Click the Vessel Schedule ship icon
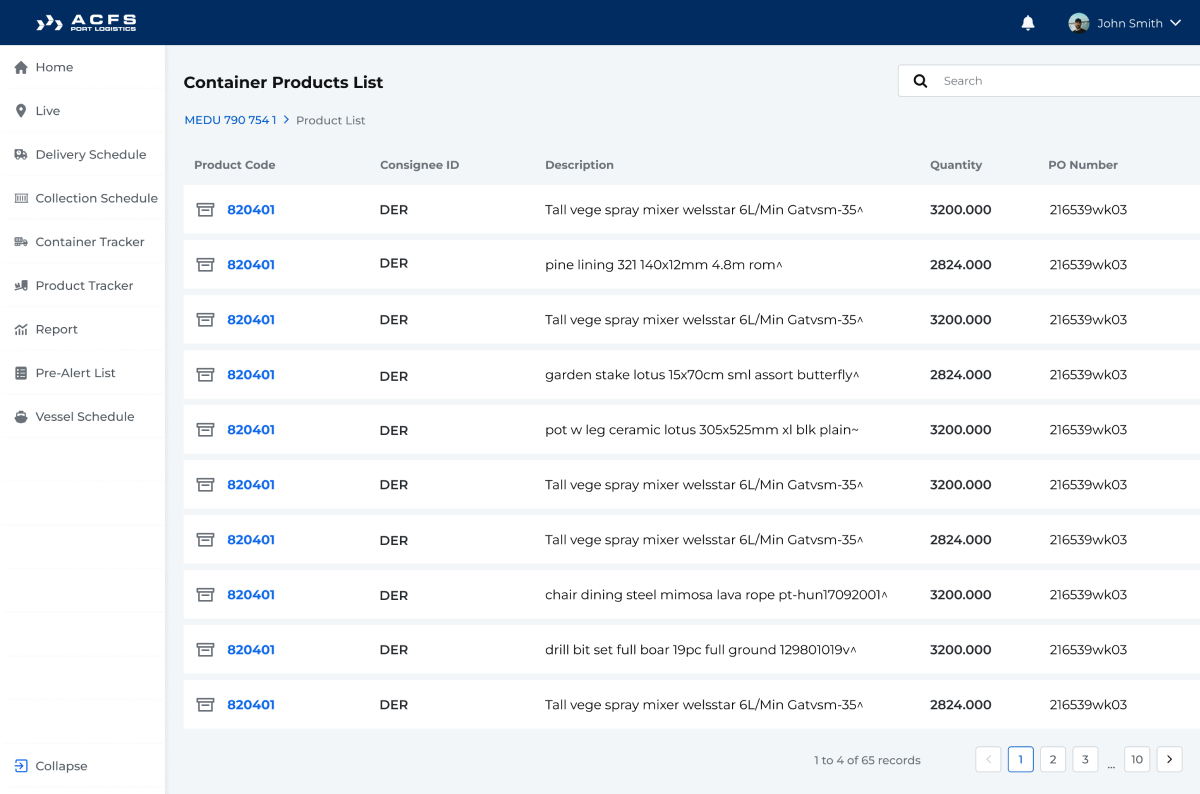 point(20,417)
